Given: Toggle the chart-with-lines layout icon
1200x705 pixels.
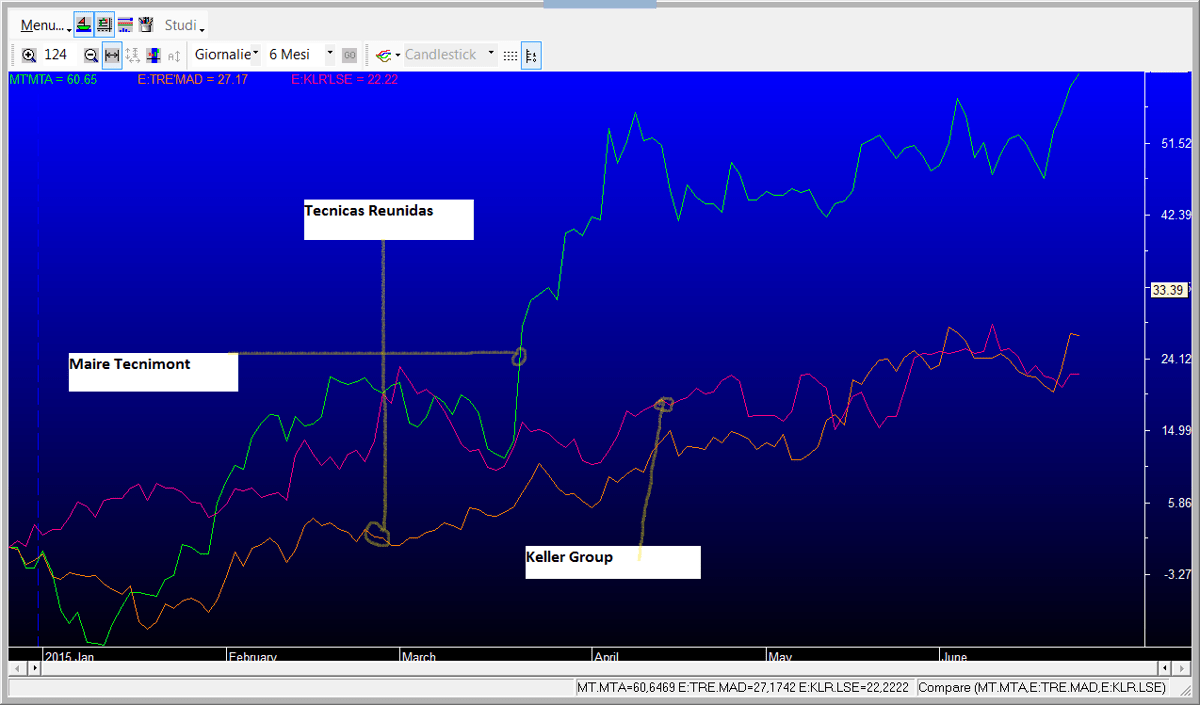Looking at the screenshot, I should (x=104, y=24).
